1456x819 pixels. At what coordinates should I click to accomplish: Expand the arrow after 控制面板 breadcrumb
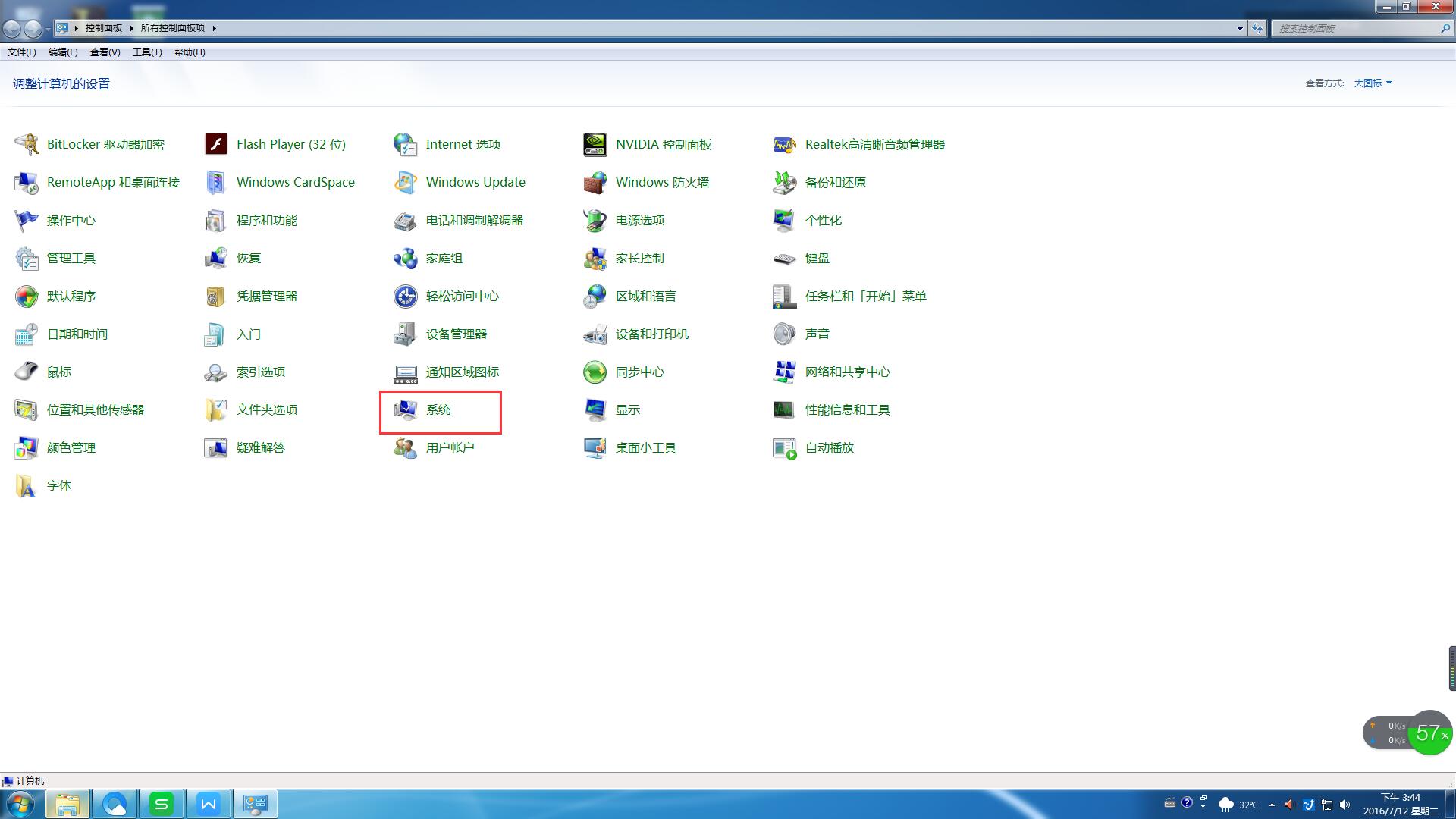[x=131, y=28]
